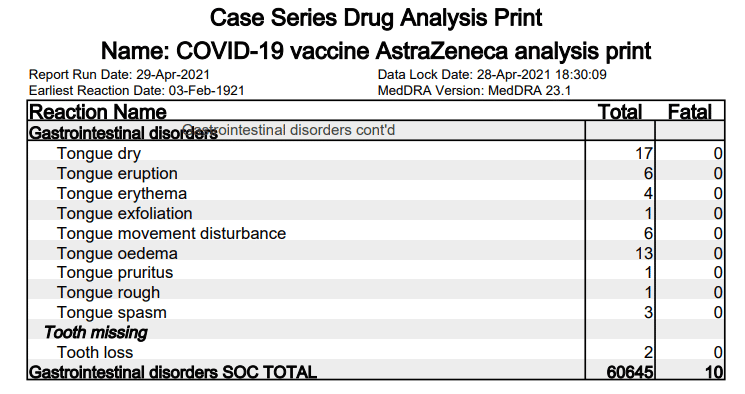The image size is (745, 394).
Task: Select the Tongue dry total value 17
Action: tap(644, 154)
